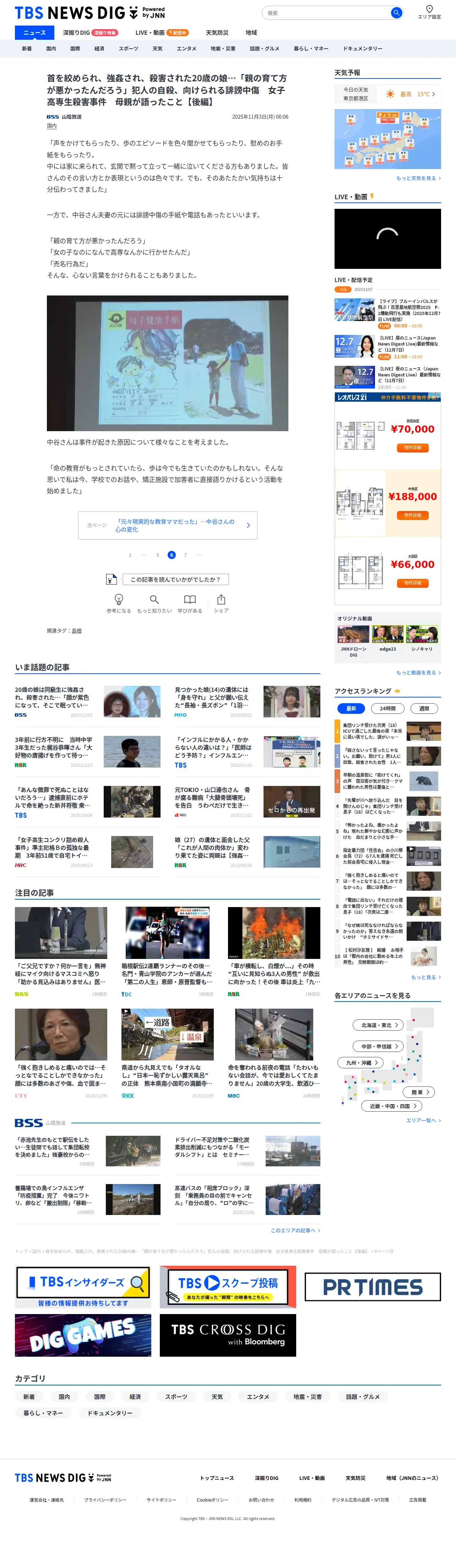Viewport: 456px width, 1568px height.
Task: Expand today's weather 最高 15℃ chevron
Action: 434,94
